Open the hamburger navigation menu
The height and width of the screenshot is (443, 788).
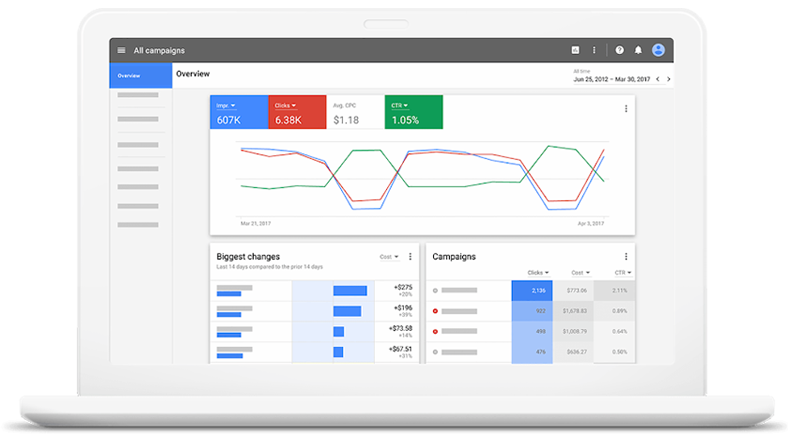[x=121, y=50]
